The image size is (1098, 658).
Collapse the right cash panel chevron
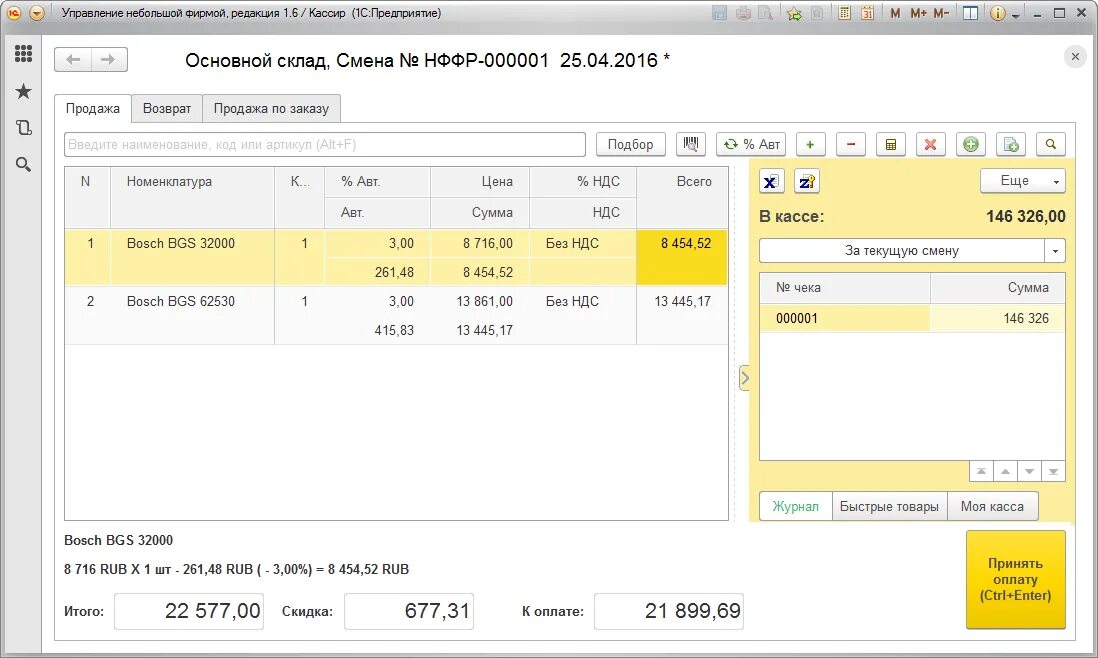coord(744,378)
